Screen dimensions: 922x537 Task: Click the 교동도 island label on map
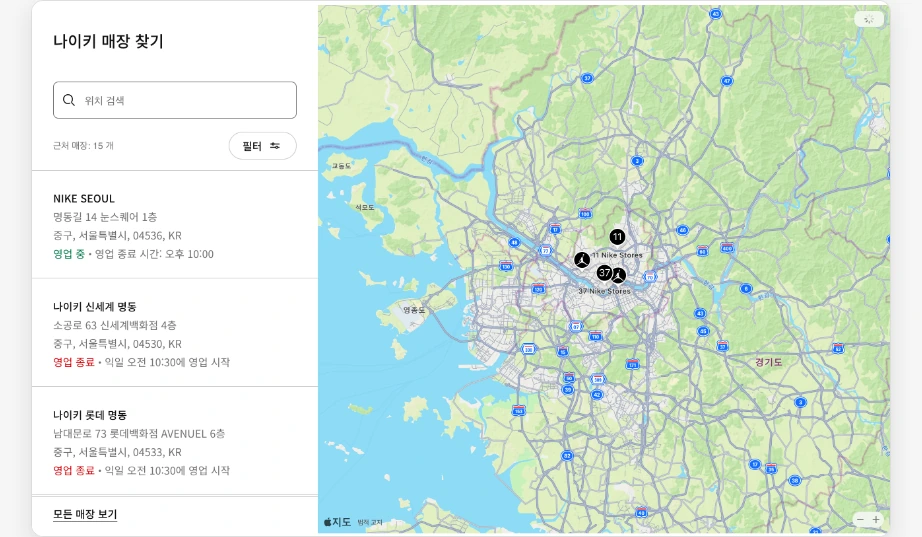(341, 166)
